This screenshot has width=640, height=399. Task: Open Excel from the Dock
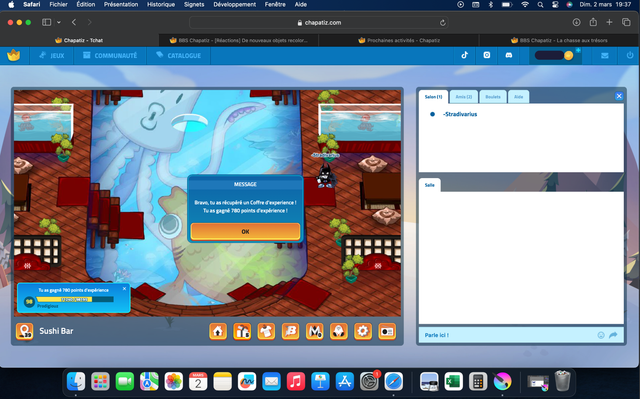[453, 382]
